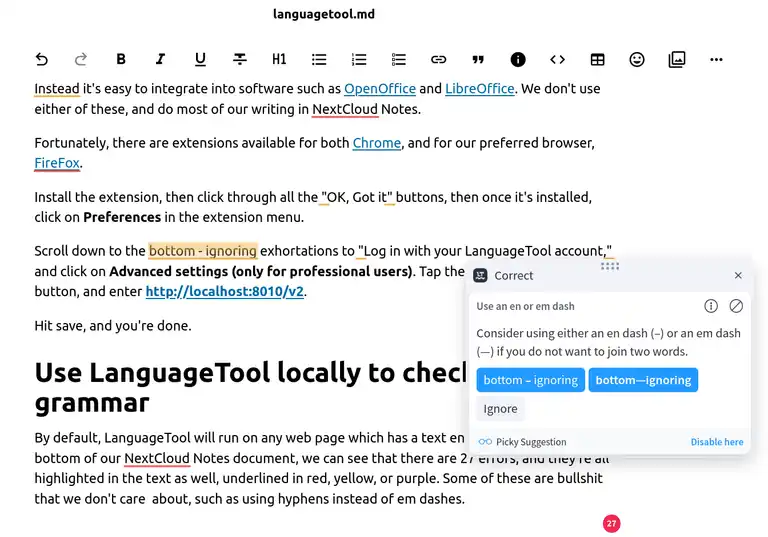Image resolution: width=768 pixels, height=537 pixels.
Task: Insert a numbered list
Action: [359, 59]
